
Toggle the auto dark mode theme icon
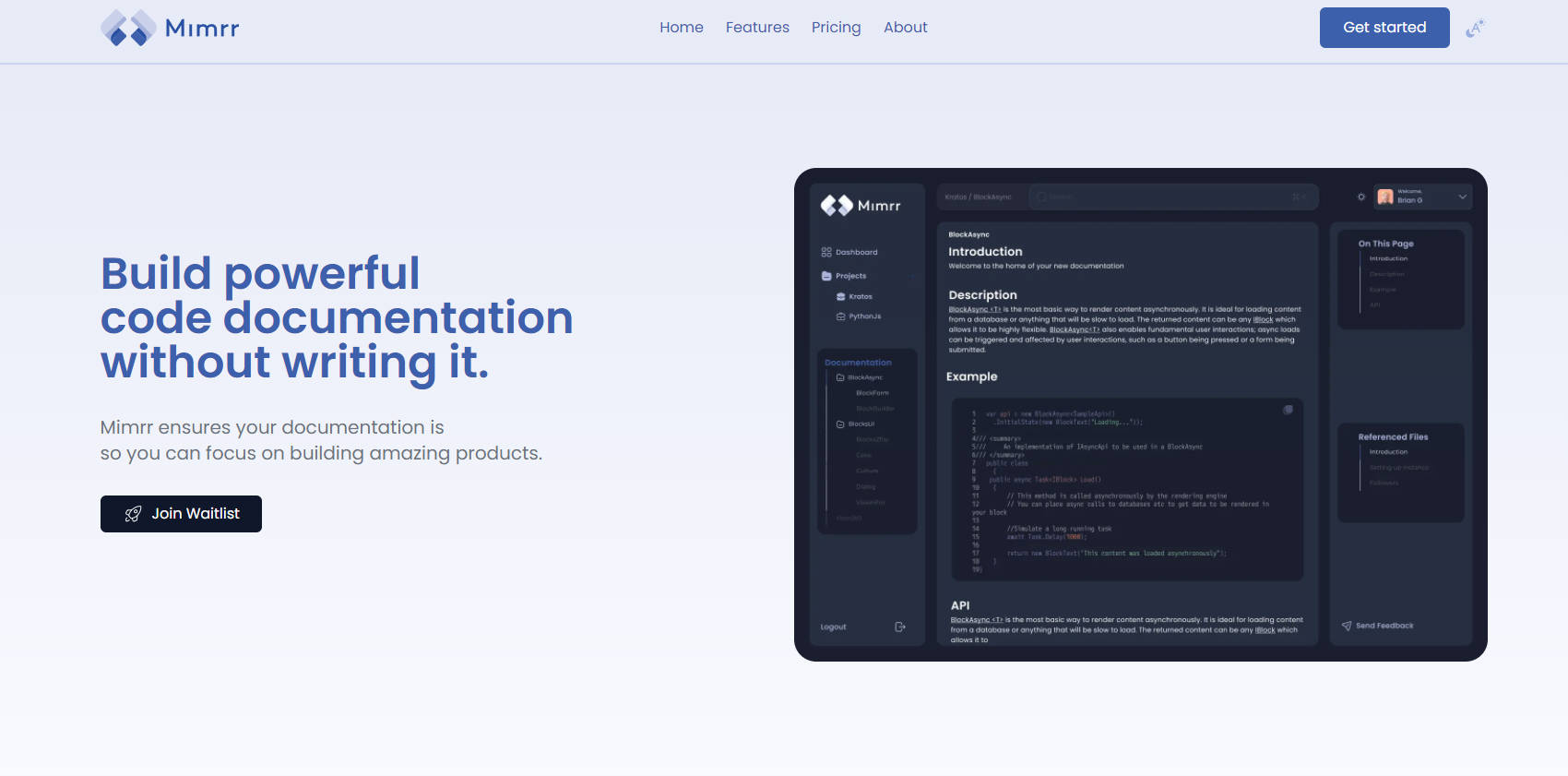pos(1475,28)
